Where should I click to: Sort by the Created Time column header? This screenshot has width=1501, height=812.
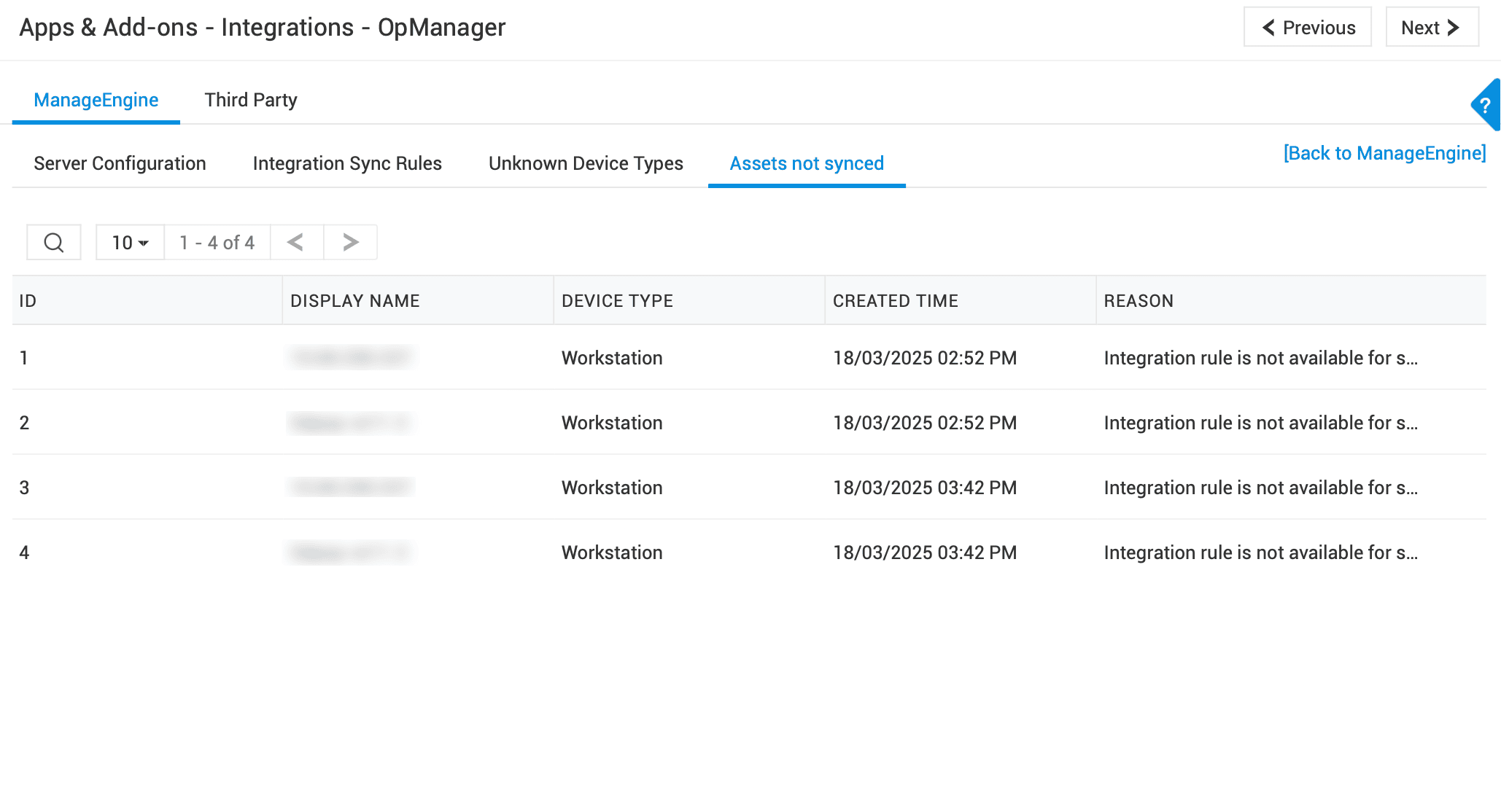click(895, 301)
